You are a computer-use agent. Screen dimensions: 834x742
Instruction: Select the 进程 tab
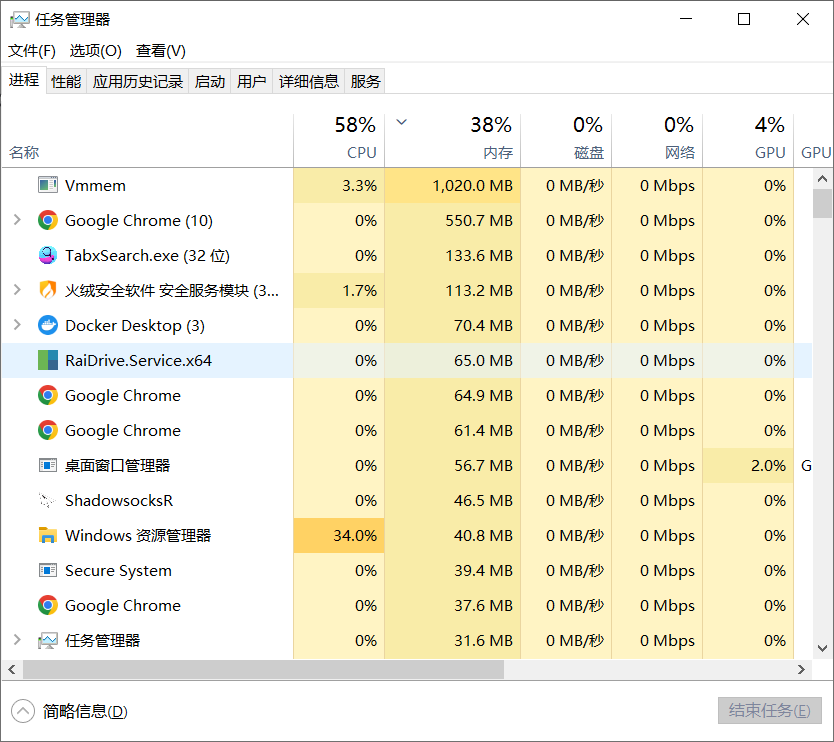click(x=24, y=80)
